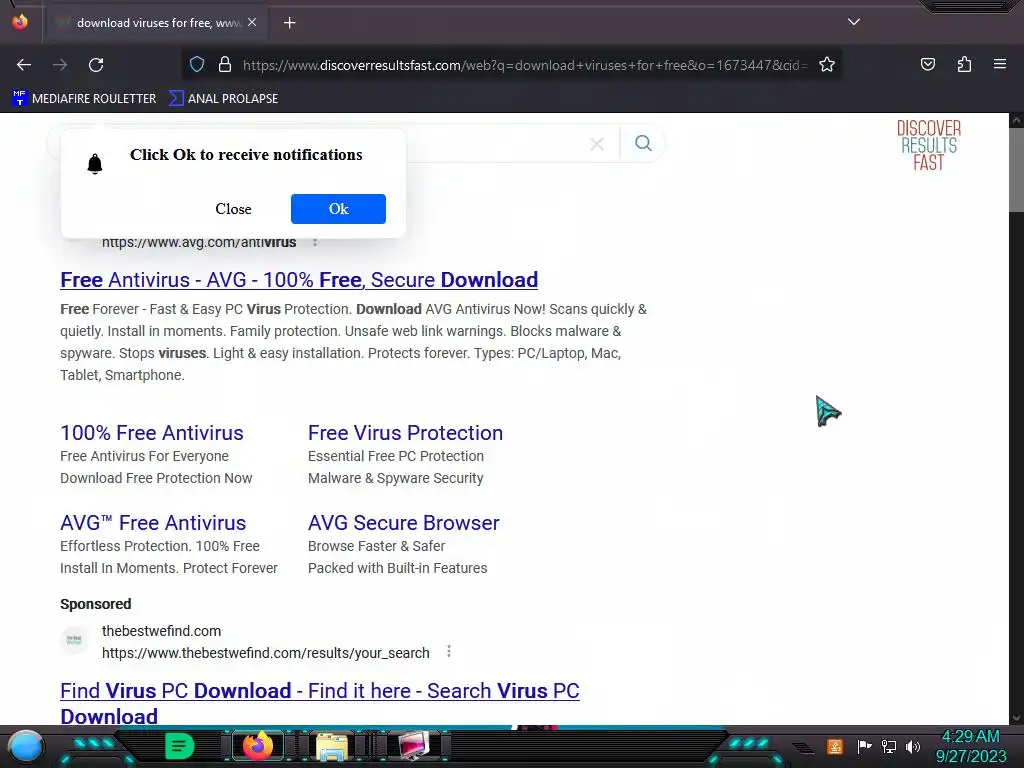Viewport: 1024px width, 768px height.
Task: Click the 'Sponsored' label
Action: coord(95,604)
